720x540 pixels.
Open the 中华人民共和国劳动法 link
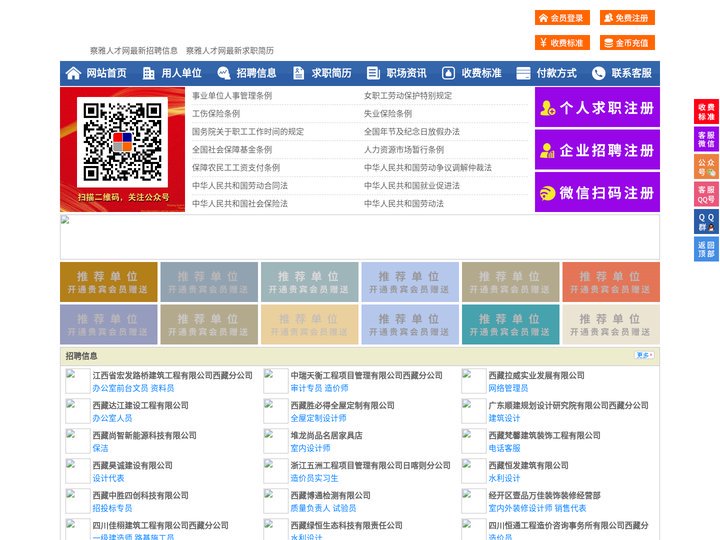click(404, 203)
